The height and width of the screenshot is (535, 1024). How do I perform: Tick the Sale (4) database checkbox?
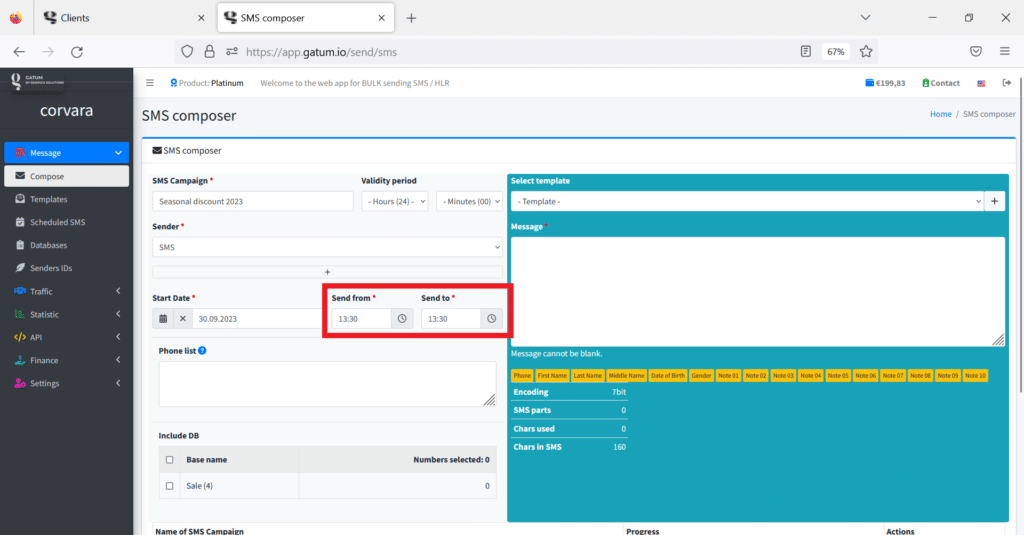point(169,486)
